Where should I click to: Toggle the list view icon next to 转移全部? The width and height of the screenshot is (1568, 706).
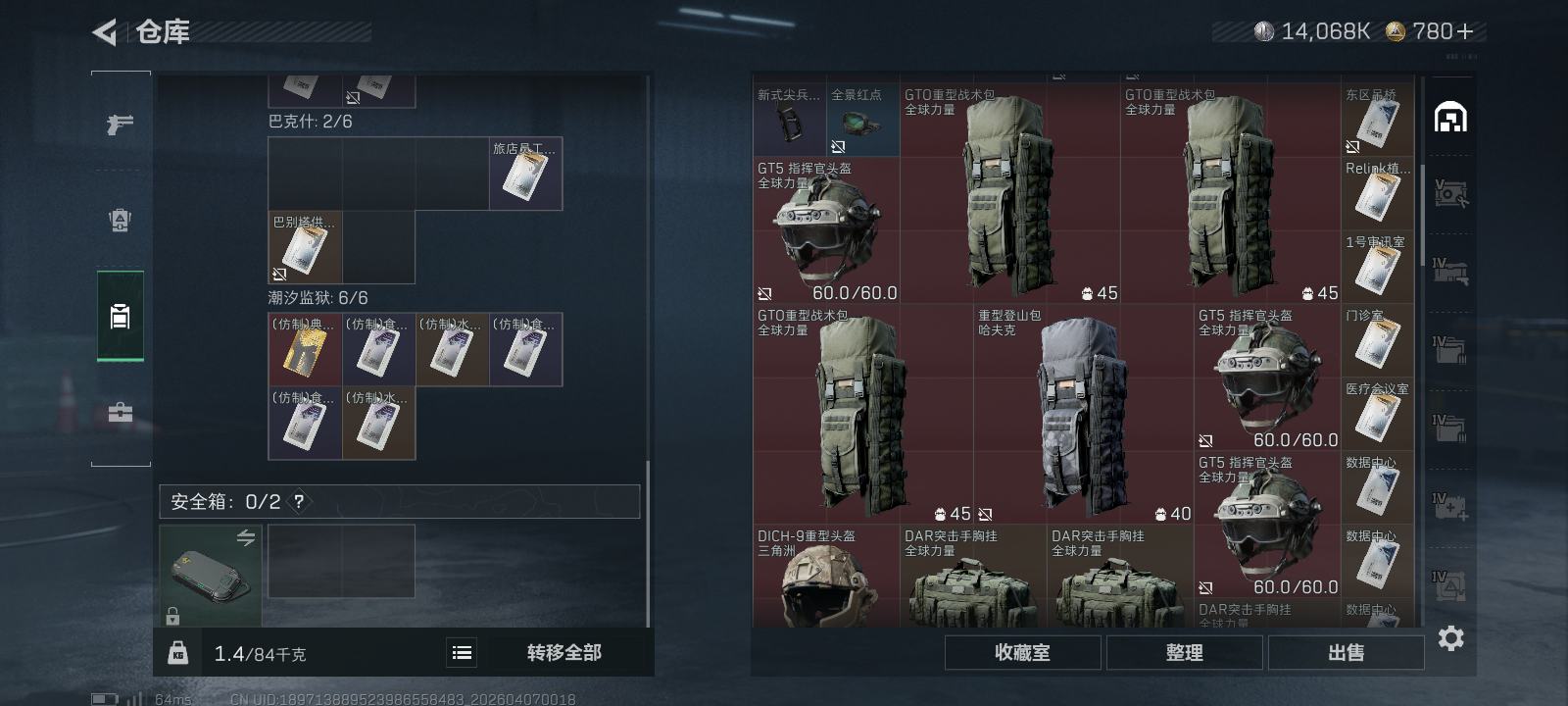click(462, 653)
